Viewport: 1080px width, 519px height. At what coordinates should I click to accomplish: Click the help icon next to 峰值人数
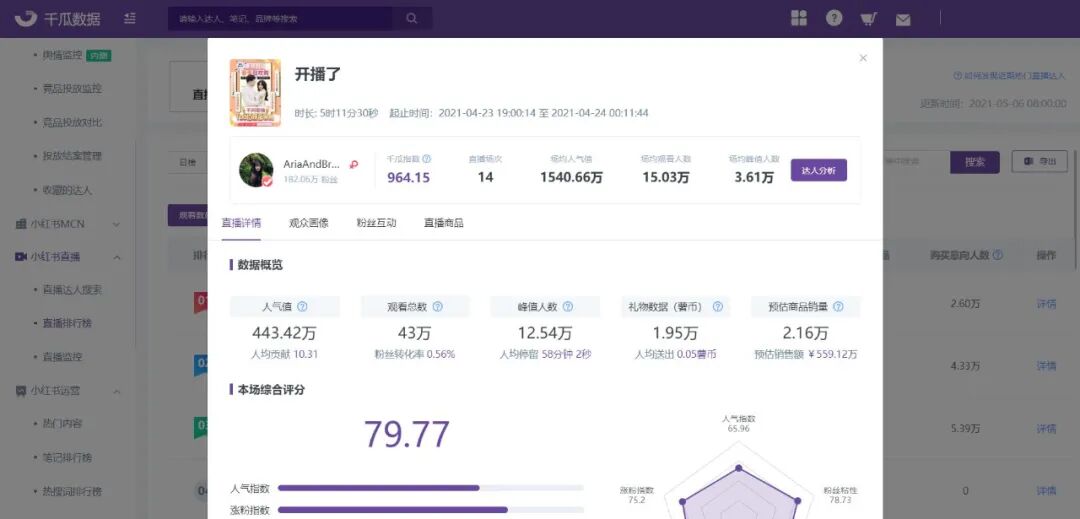coord(568,307)
